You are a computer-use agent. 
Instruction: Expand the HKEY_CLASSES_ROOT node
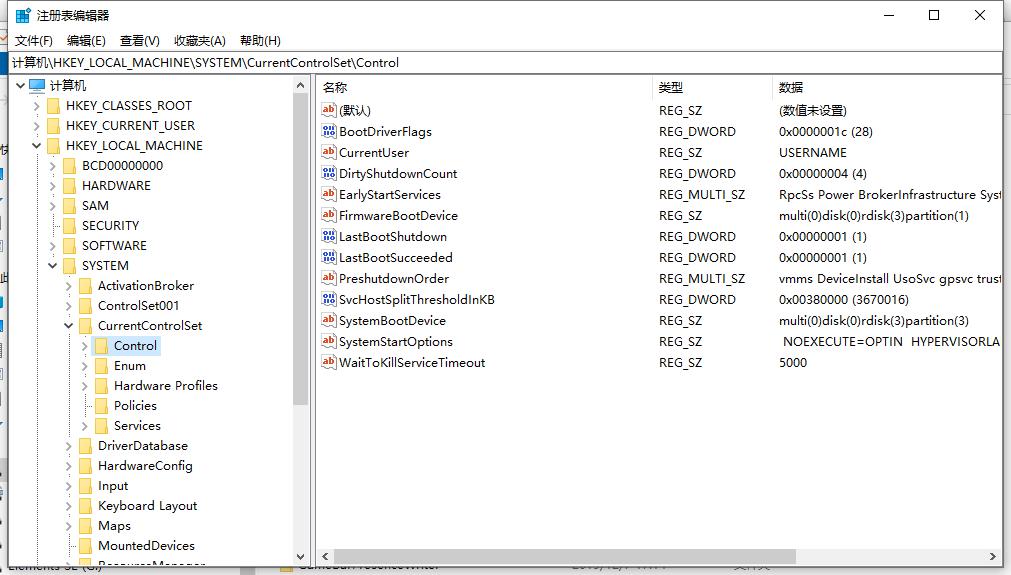tap(37, 106)
